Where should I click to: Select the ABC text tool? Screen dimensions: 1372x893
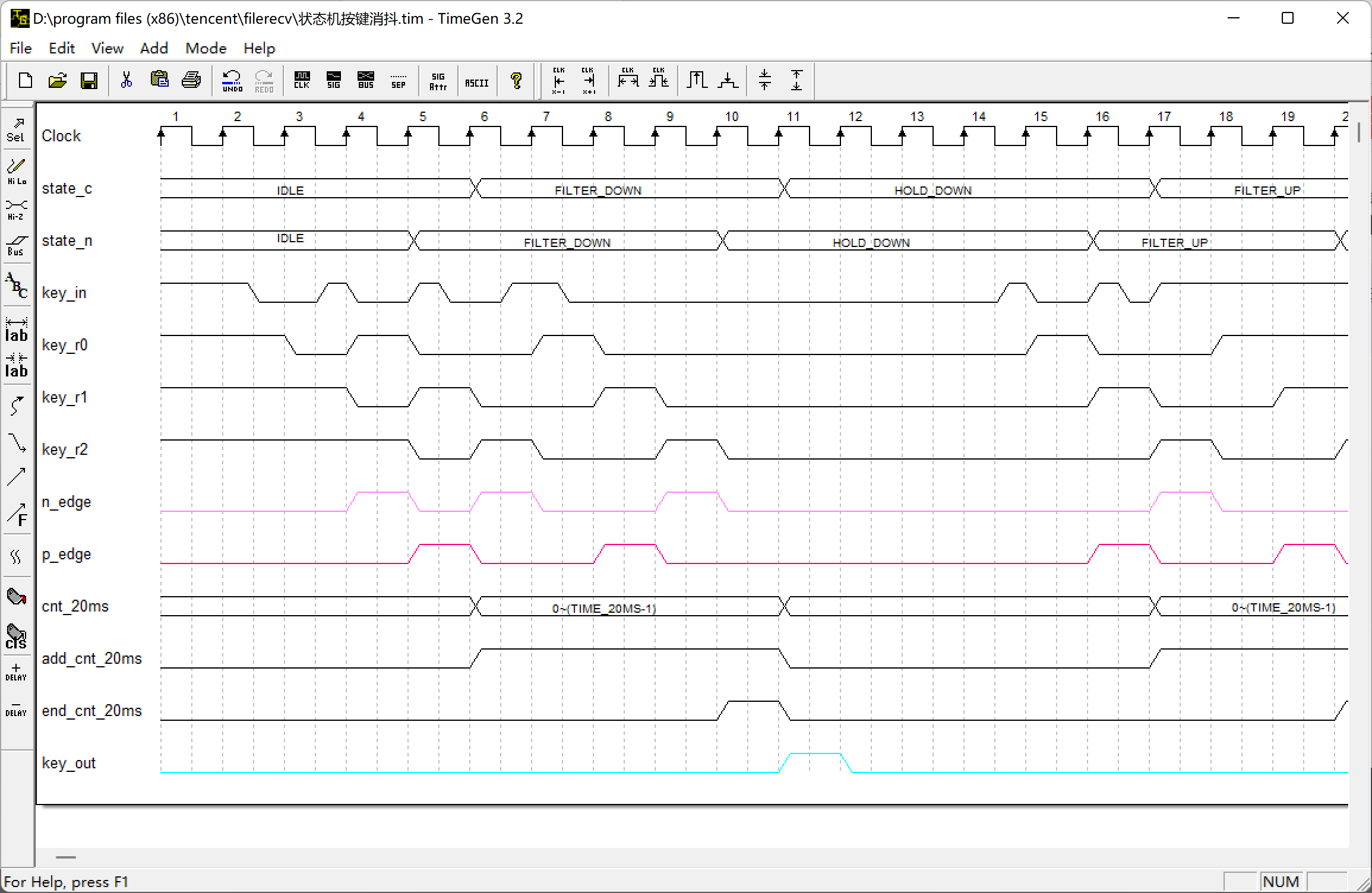(16, 286)
